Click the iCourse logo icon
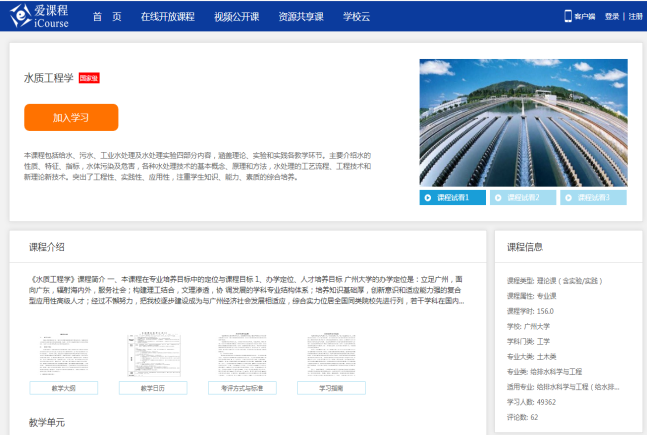 18,15
